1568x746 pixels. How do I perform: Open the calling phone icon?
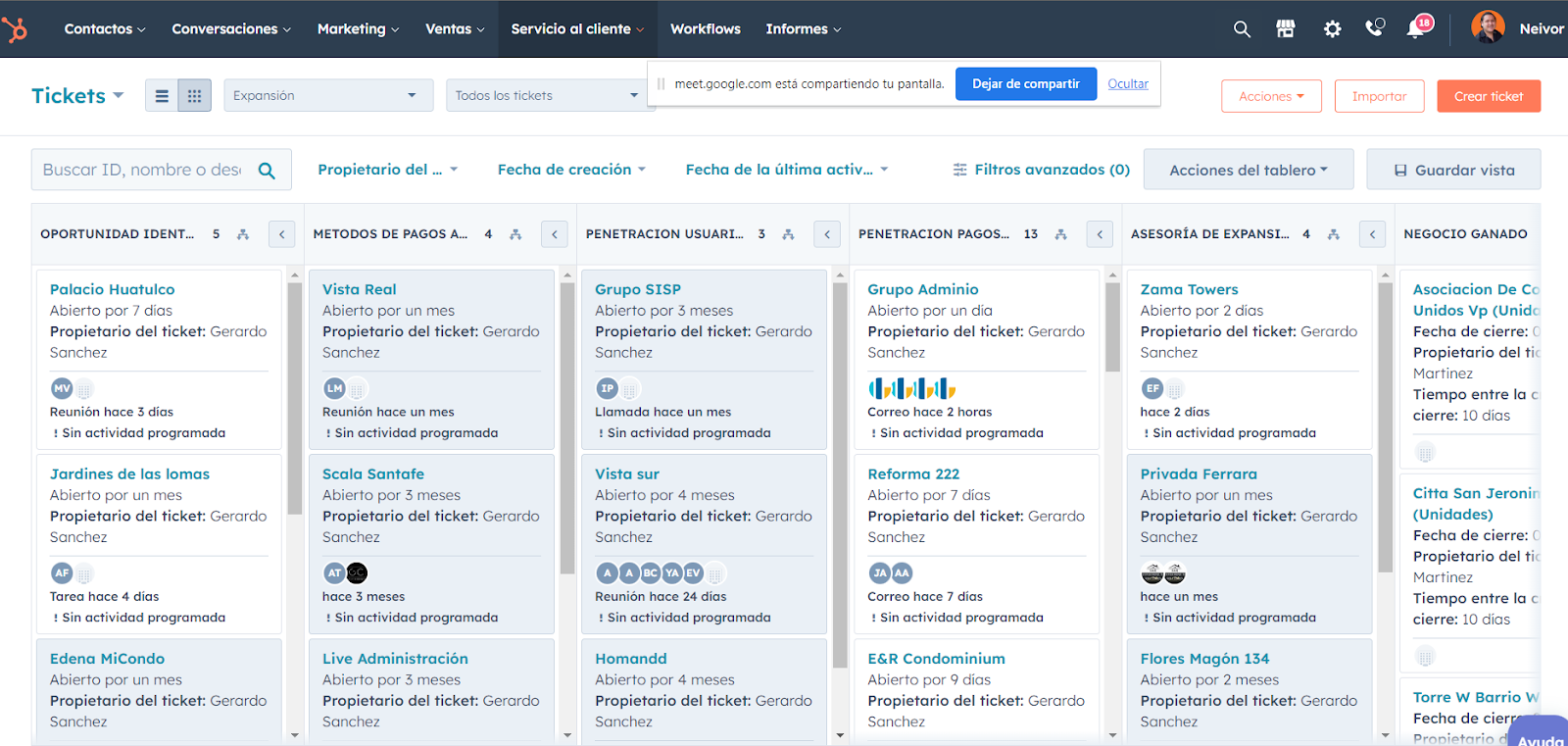(x=1375, y=28)
